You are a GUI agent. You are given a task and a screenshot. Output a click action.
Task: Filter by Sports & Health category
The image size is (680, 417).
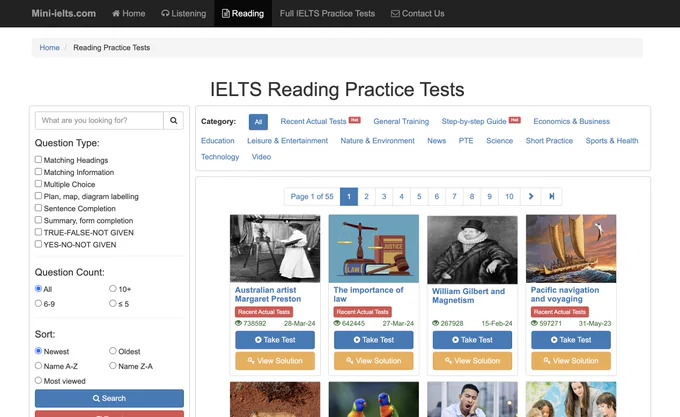click(x=611, y=140)
